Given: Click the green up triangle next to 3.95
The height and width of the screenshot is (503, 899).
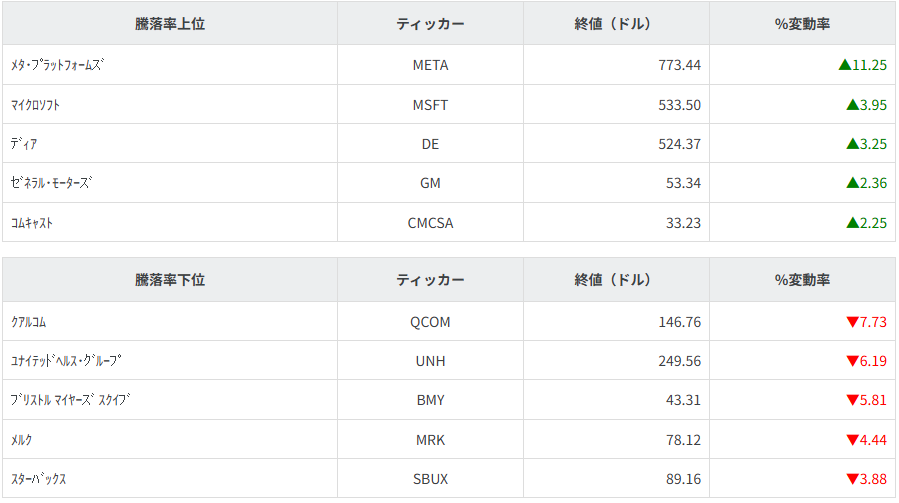Looking at the screenshot, I should point(852,104).
